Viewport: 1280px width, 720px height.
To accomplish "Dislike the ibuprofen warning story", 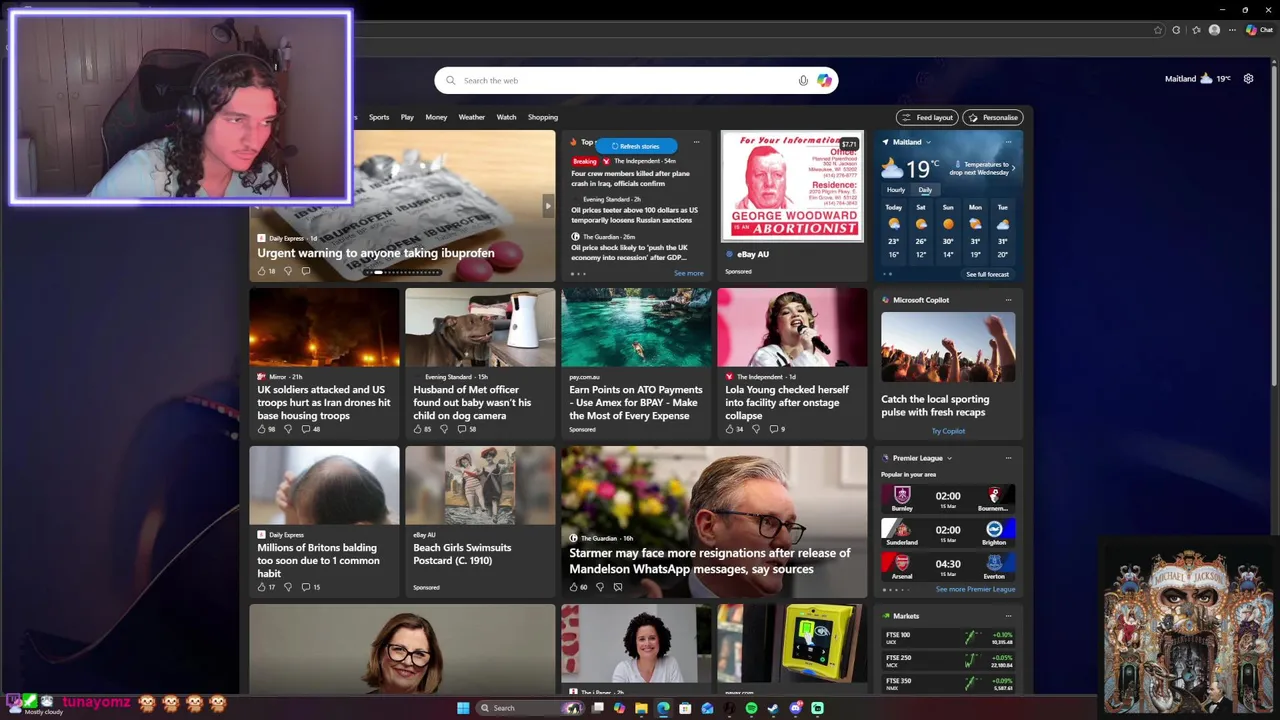I will click(288, 271).
